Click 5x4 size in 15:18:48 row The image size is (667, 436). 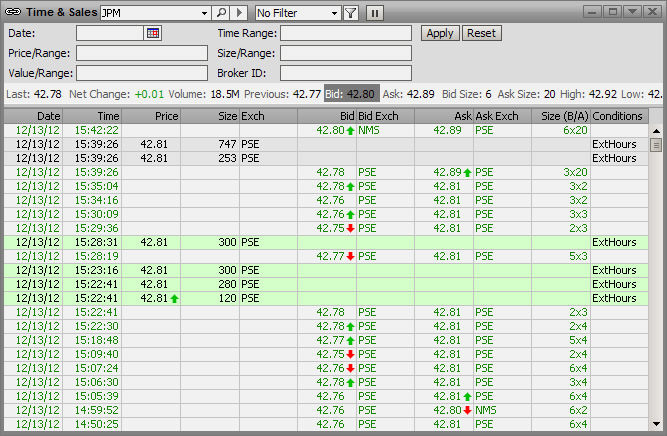[x=578, y=340]
